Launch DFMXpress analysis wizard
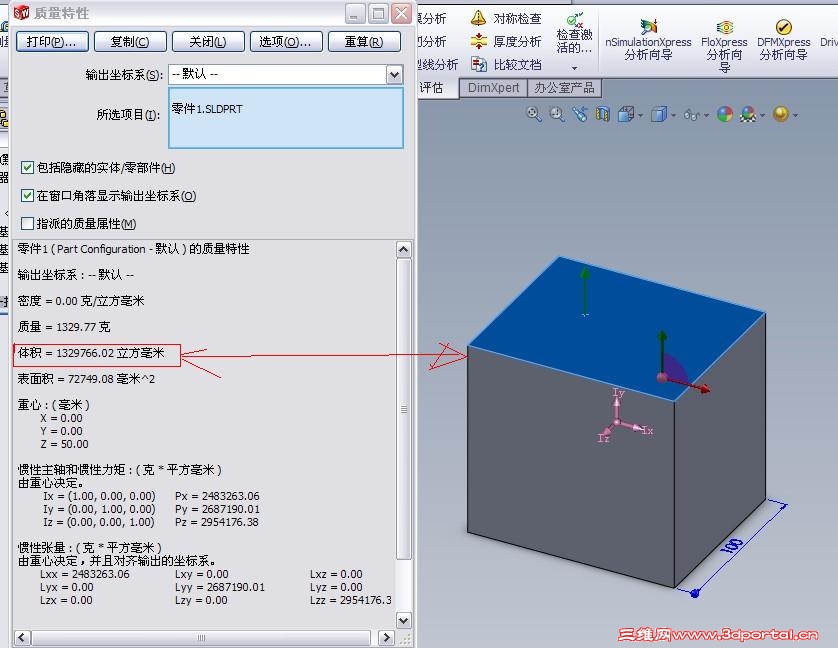The width and height of the screenshot is (838, 648). (783, 40)
